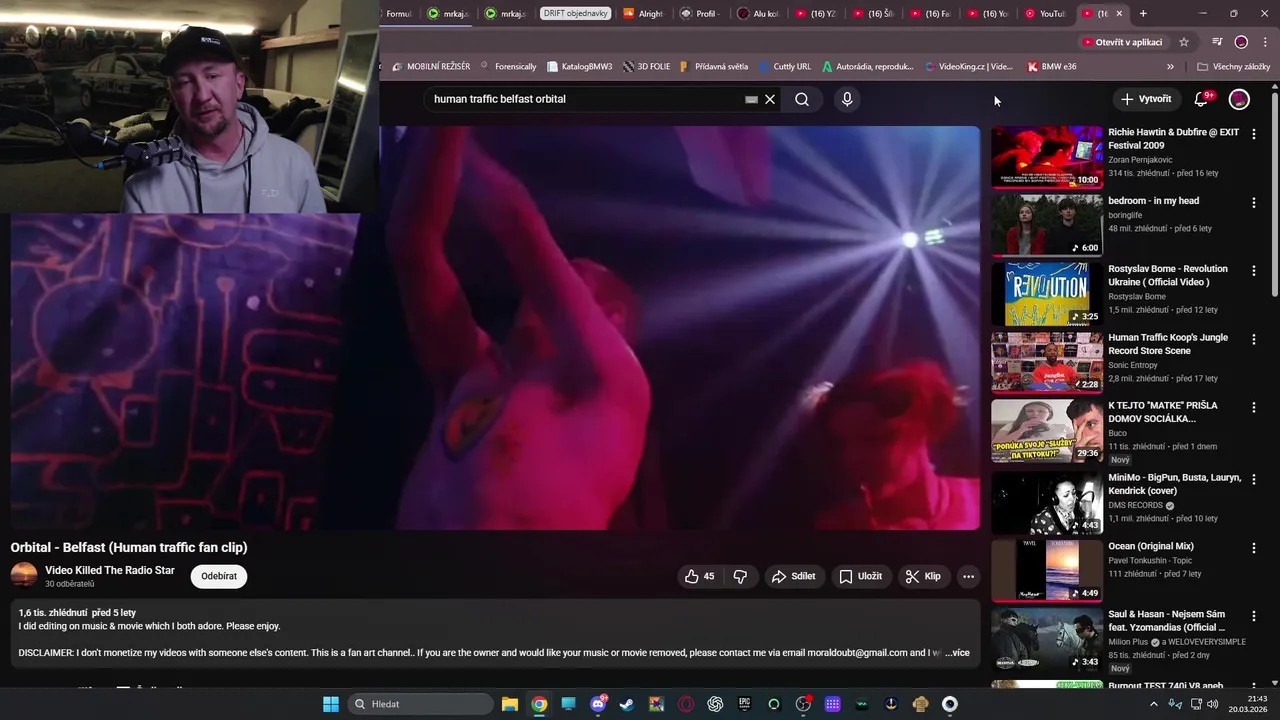
Task: Dislike the video with thumbs down
Action: [741, 576]
